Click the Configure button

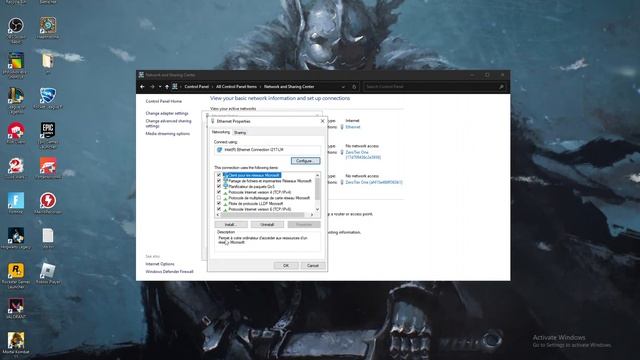point(305,161)
